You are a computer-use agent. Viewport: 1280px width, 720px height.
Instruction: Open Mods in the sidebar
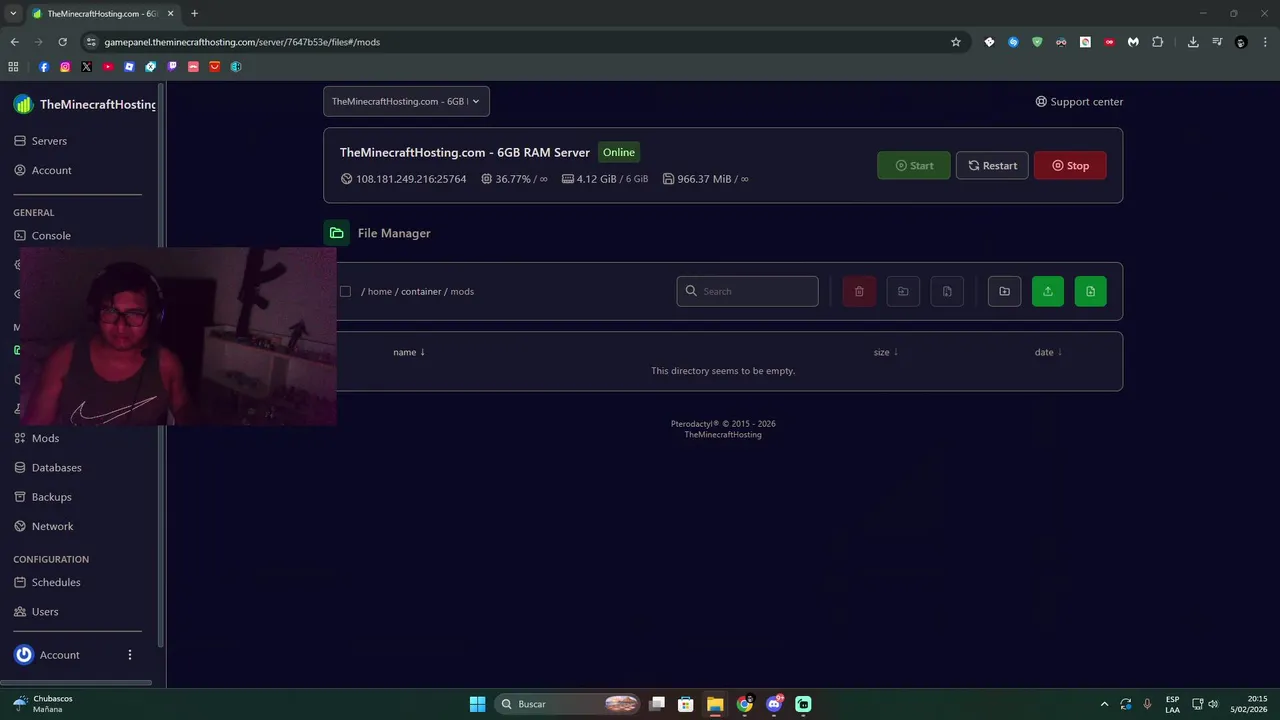tap(36, 438)
